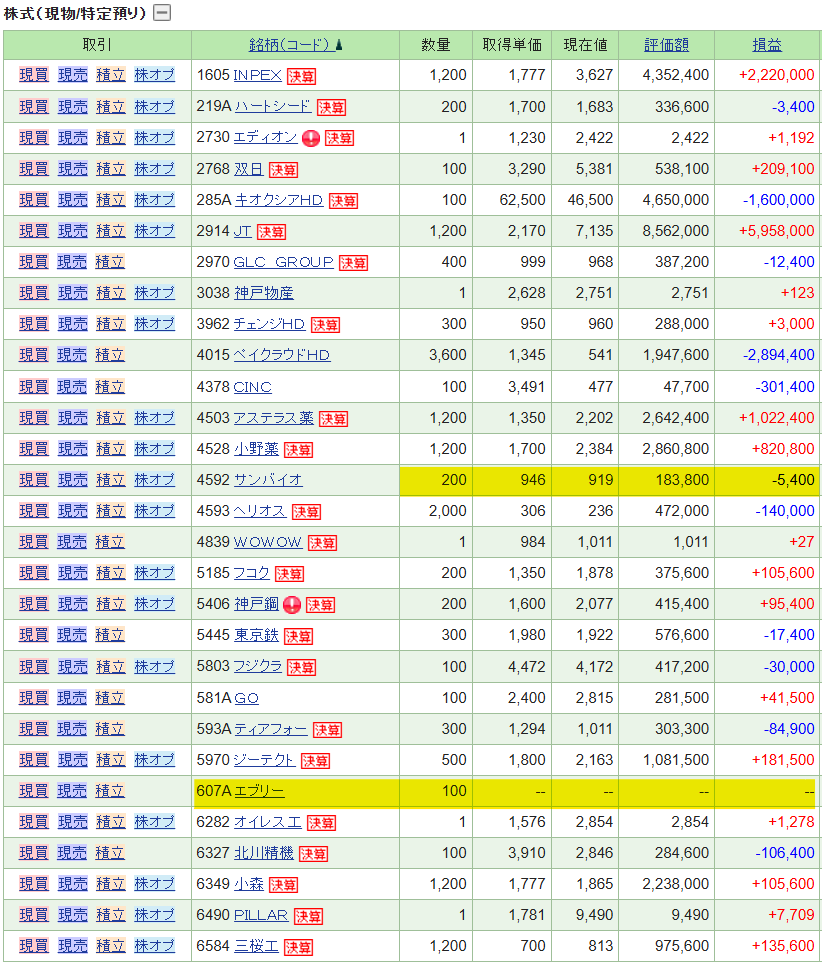The image size is (822, 962).
Task: Click the red alert icon beside エディオン
Action: click(x=311, y=138)
